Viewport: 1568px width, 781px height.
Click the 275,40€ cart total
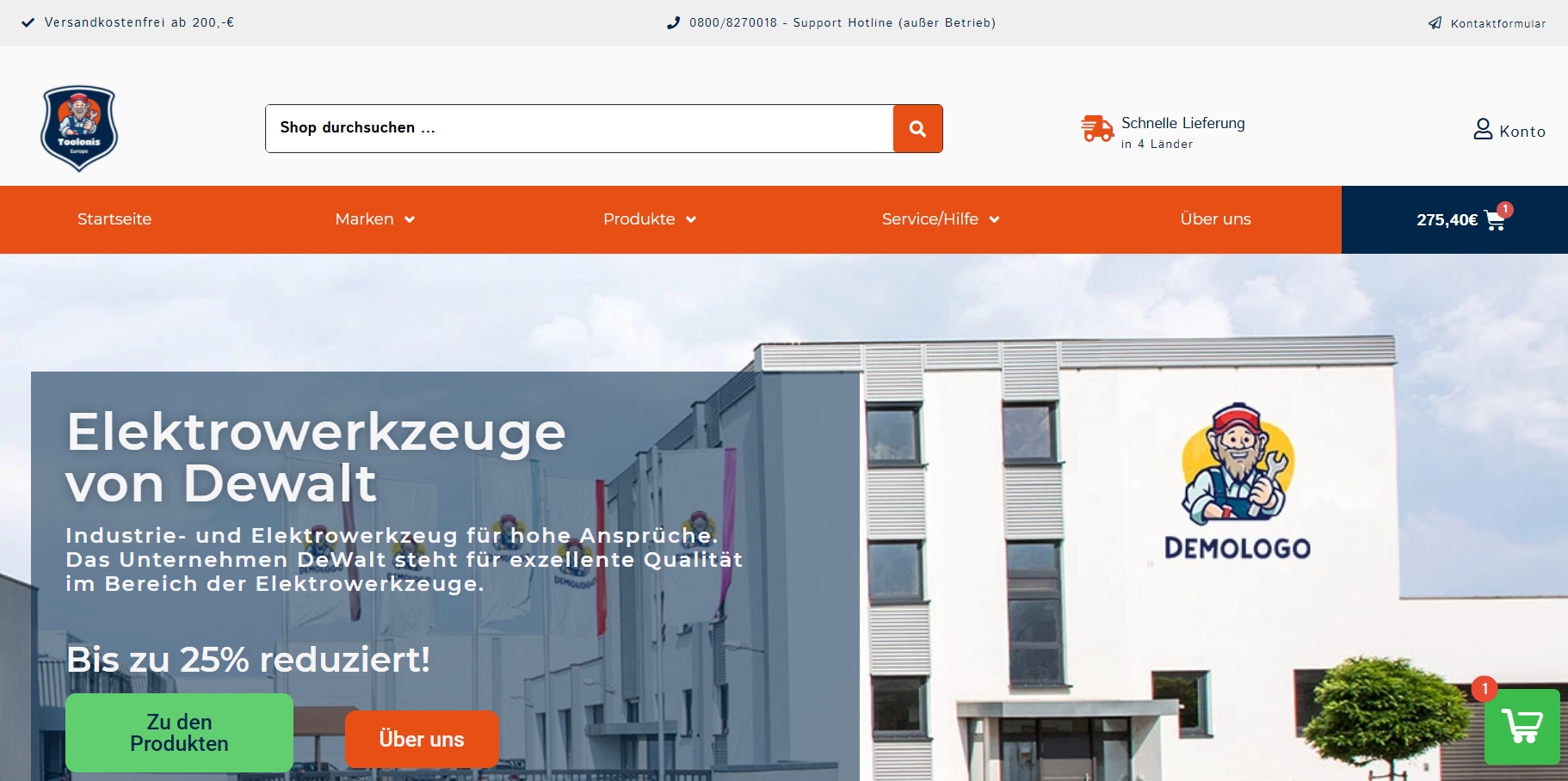tap(1447, 220)
